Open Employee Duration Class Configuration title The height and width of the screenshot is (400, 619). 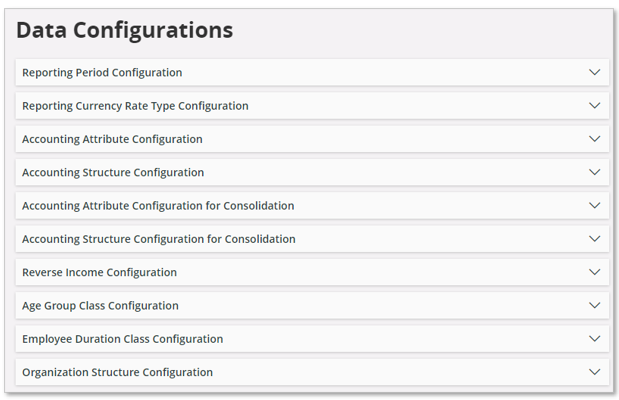122,339
